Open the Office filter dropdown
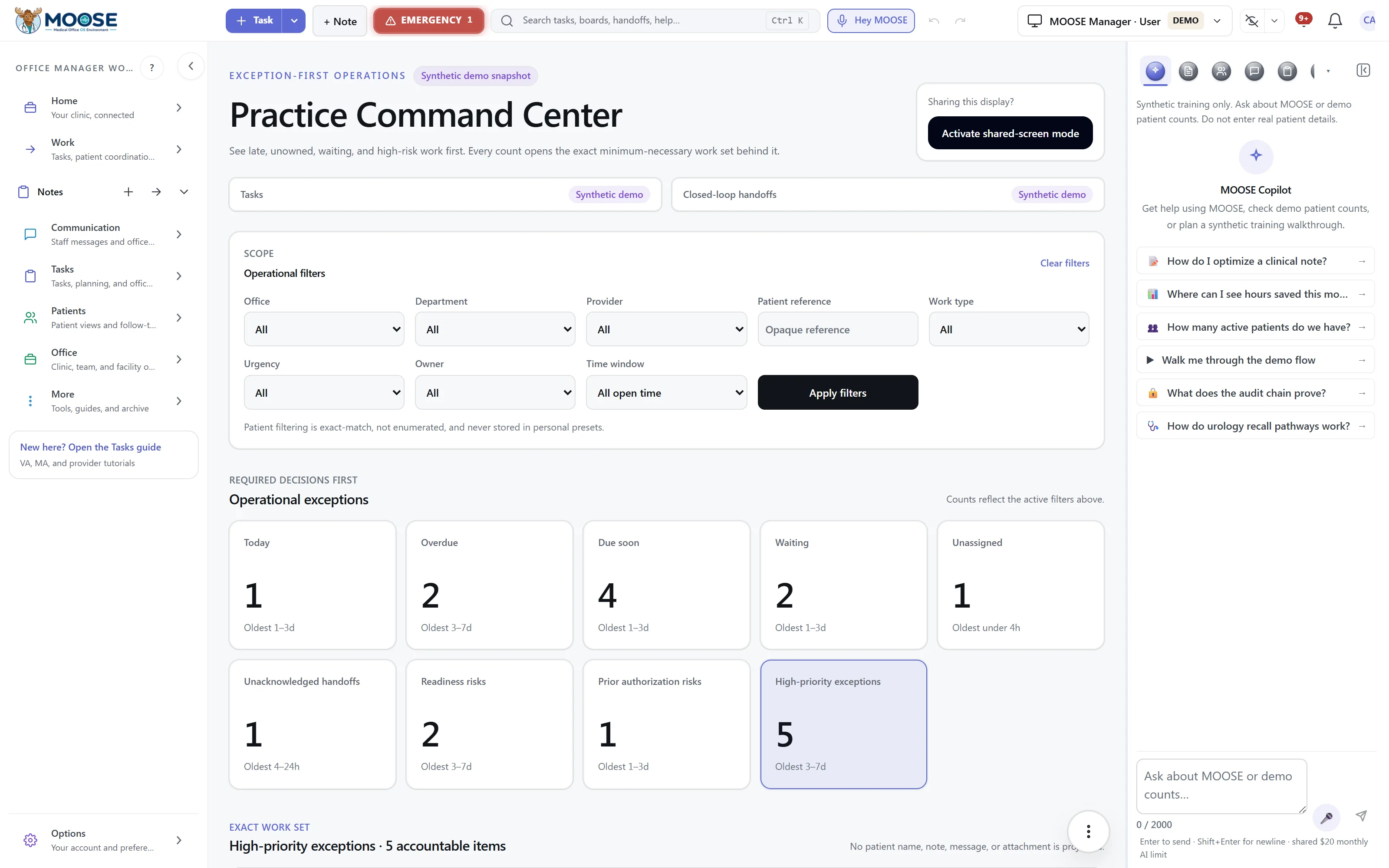Viewport: 1389px width, 868px height. click(324, 329)
